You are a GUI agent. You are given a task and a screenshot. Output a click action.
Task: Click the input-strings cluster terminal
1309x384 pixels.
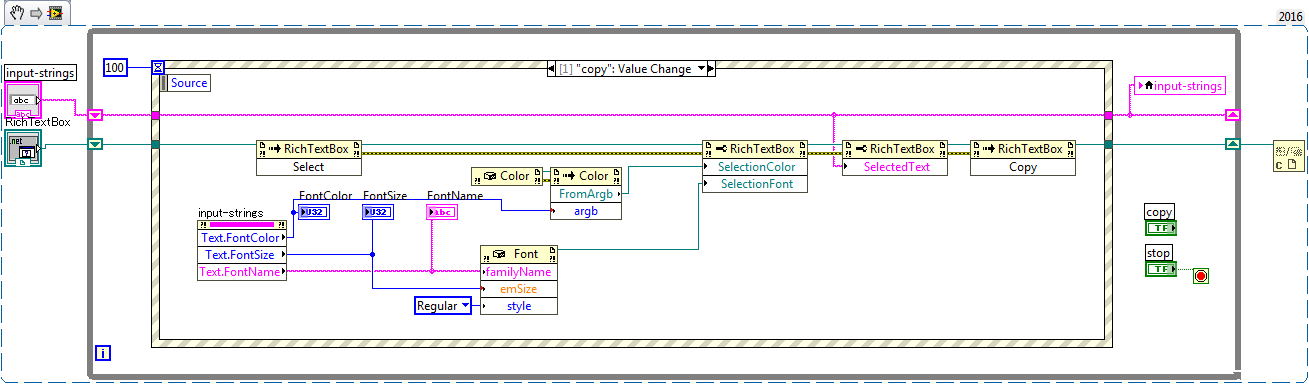point(22,99)
